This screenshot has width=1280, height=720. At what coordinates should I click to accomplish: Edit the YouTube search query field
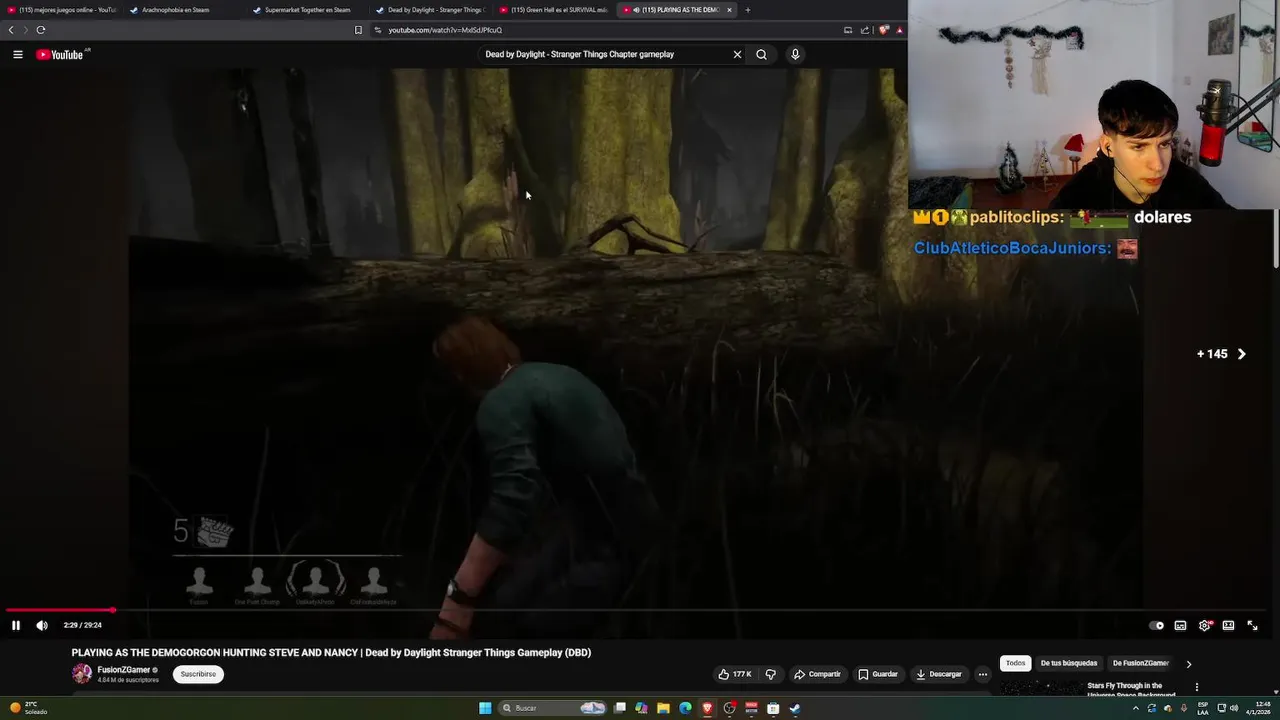point(604,54)
